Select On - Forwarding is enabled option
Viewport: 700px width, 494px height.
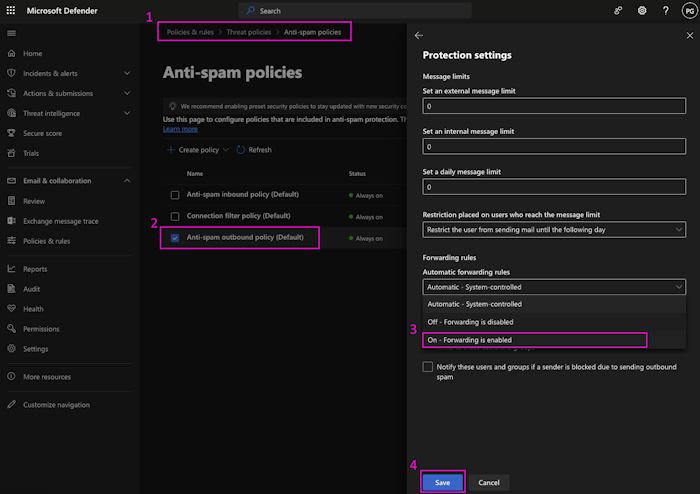click(x=554, y=340)
